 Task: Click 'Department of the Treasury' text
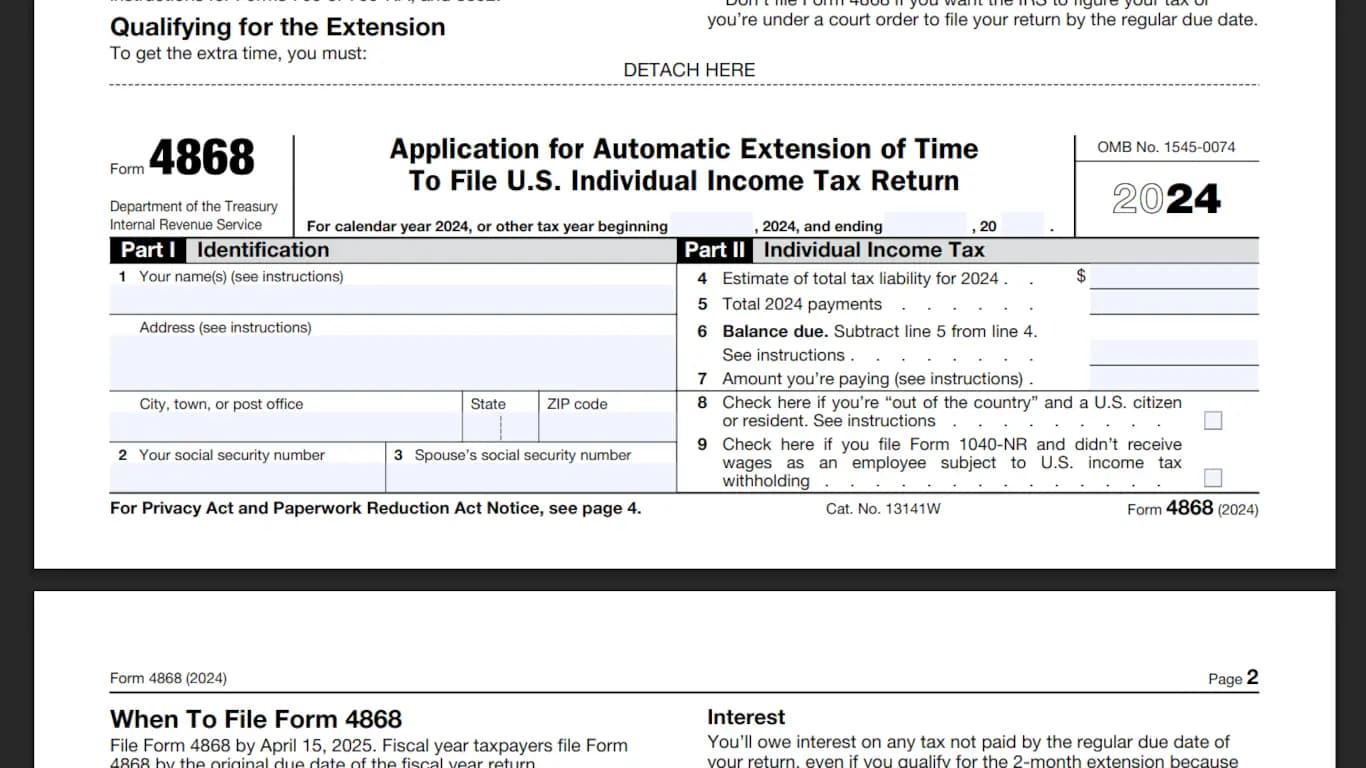pos(194,206)
